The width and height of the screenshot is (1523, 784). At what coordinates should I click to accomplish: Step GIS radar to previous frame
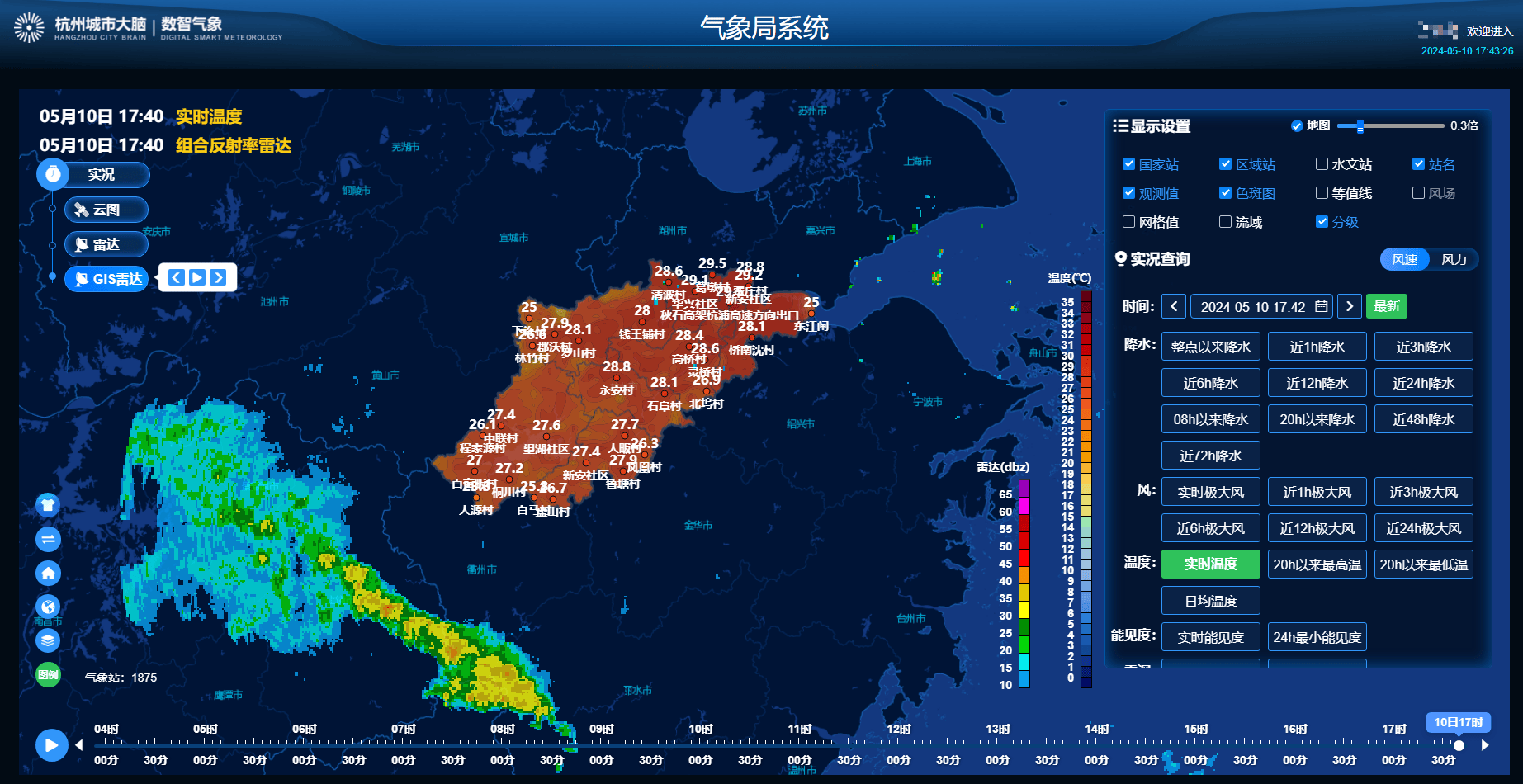tap(176, 277)
